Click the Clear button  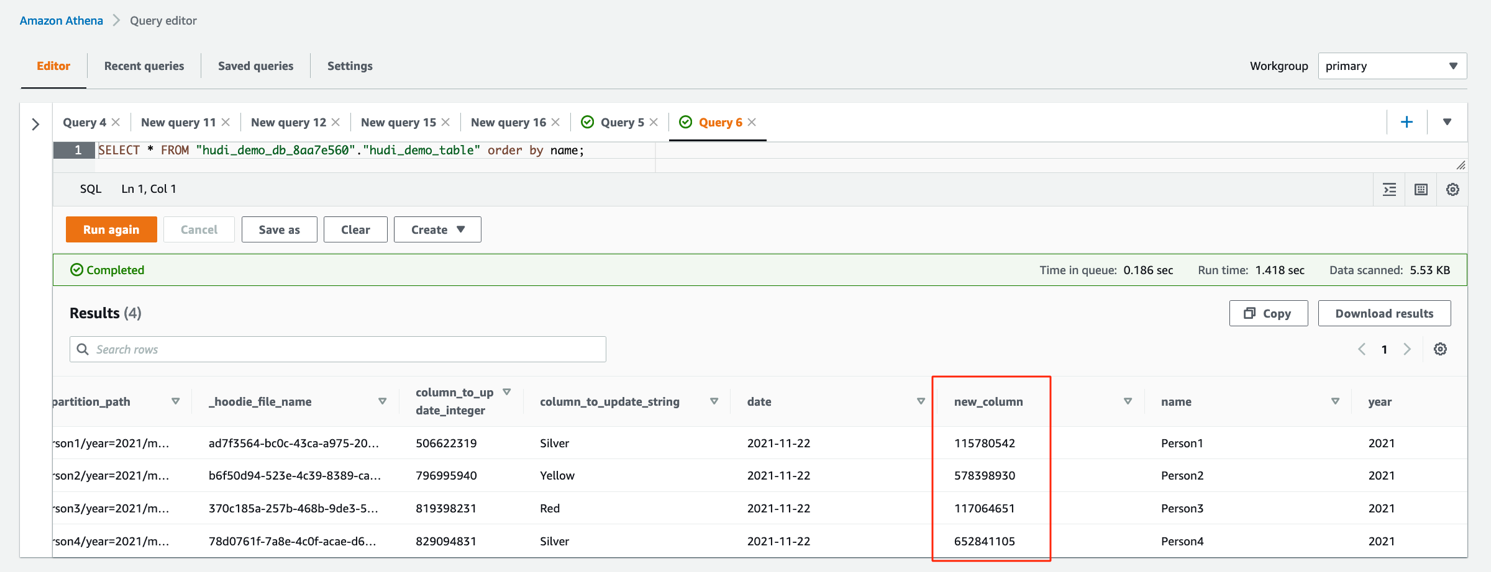coord(355,229)
